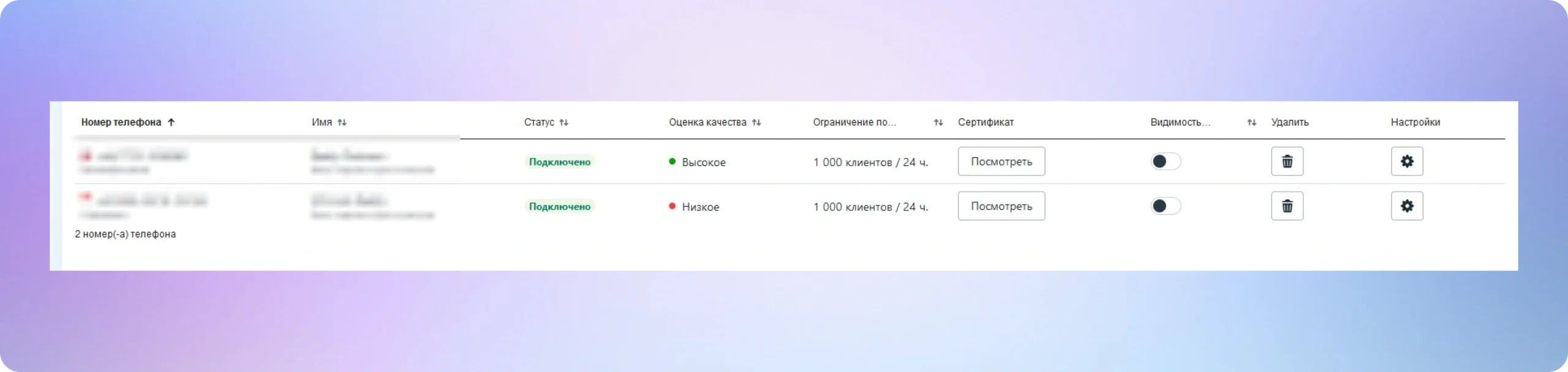Image resolution: width=1568 pixels, height=372 pixels.
Task: Click trash icon in the Низкое row
Action: tap(1287, 206)
